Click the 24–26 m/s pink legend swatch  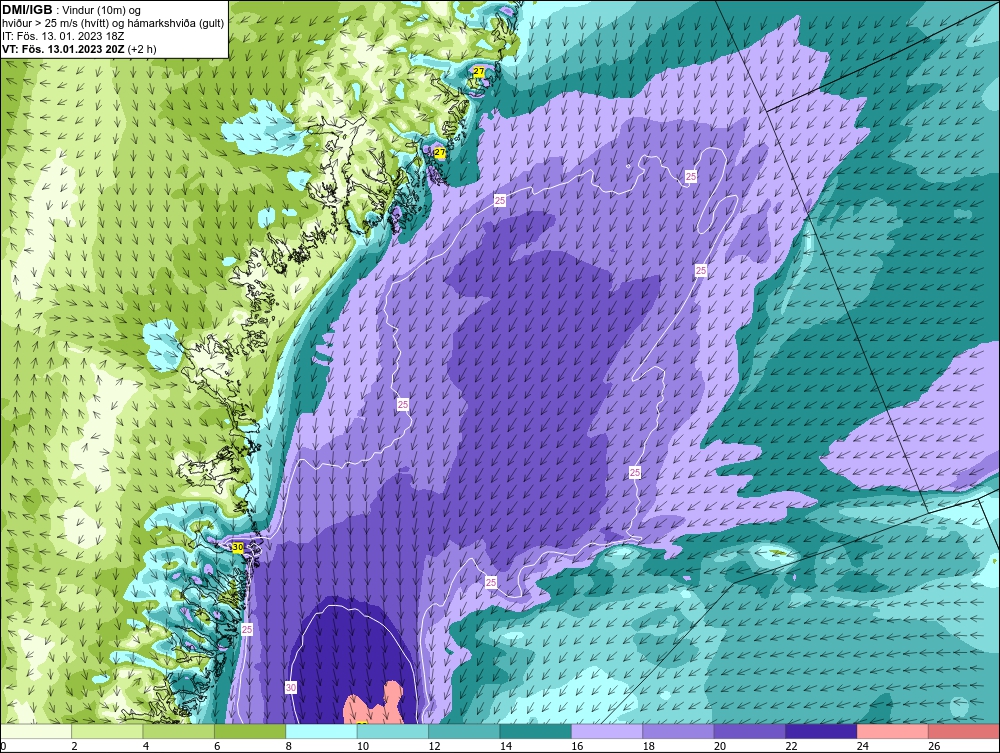[893, 731]
